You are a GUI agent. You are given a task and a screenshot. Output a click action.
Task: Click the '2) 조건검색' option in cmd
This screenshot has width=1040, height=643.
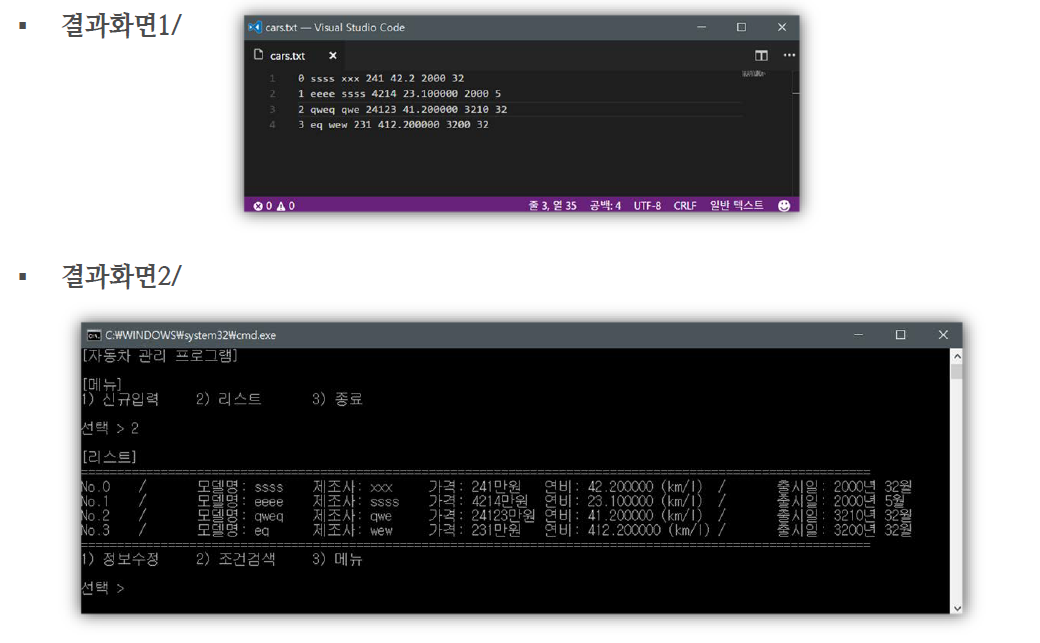(x=235, y=559)
